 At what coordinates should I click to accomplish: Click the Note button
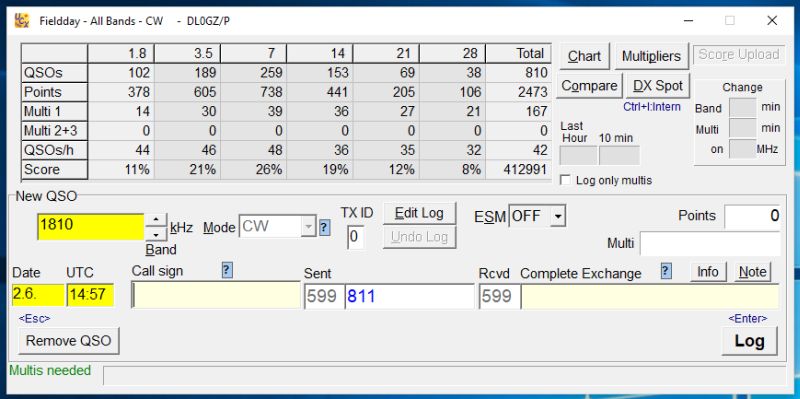click(x=753, y=272)
